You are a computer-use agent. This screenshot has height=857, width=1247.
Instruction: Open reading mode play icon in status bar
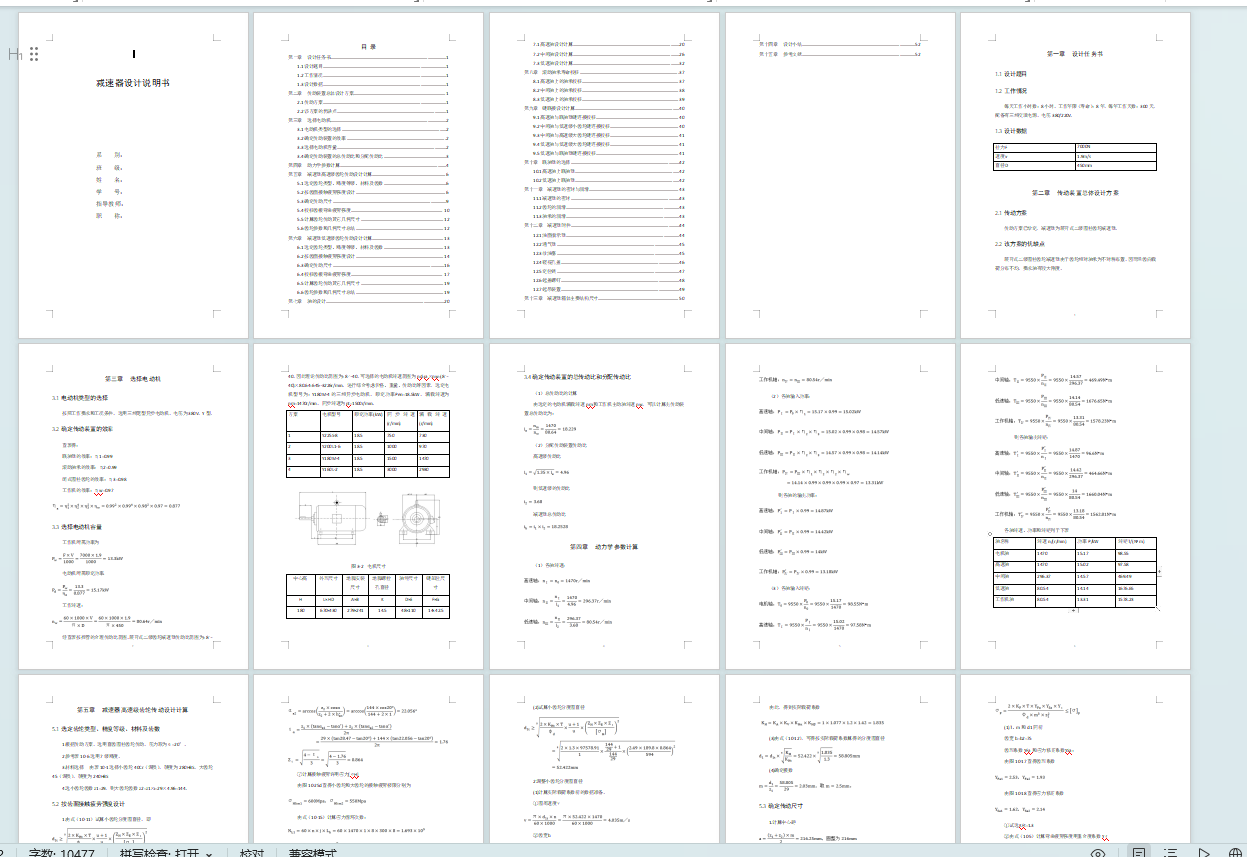click(x=1204, y=852)
